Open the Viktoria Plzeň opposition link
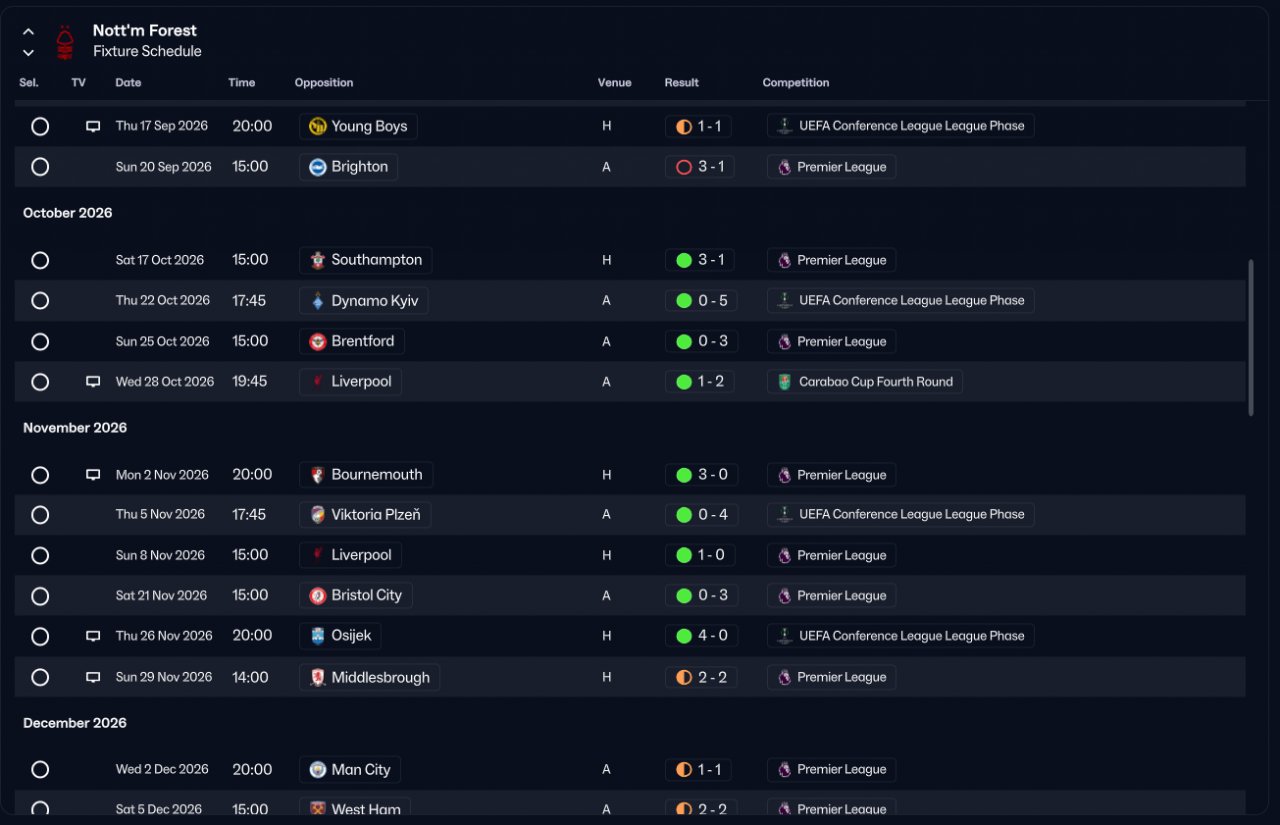This screenshot has height=825, width=1280. 365,515
